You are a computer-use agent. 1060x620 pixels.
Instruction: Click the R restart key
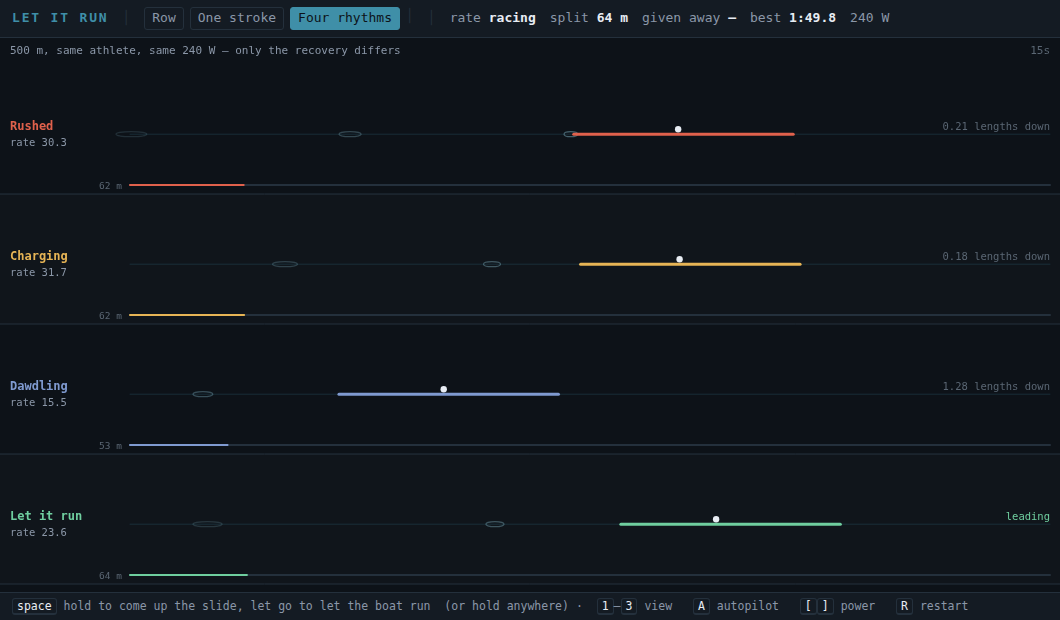tap(904, 606)
